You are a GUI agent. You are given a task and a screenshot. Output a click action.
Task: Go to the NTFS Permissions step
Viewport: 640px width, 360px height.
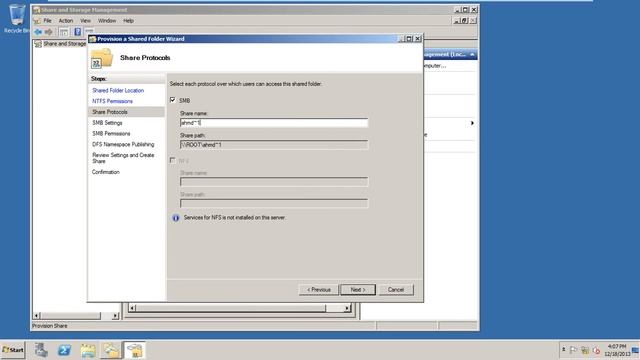112,101
